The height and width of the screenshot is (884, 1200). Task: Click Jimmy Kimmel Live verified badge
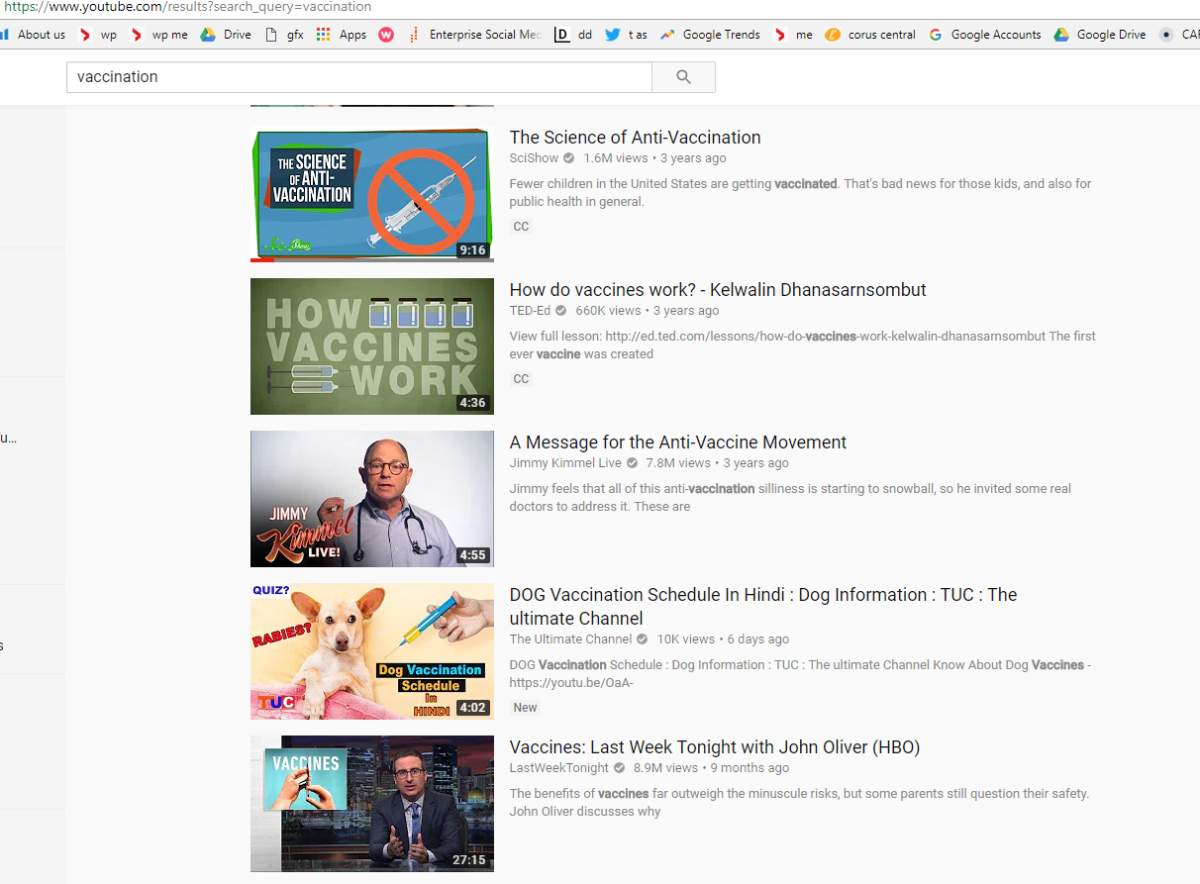(632, 463)
